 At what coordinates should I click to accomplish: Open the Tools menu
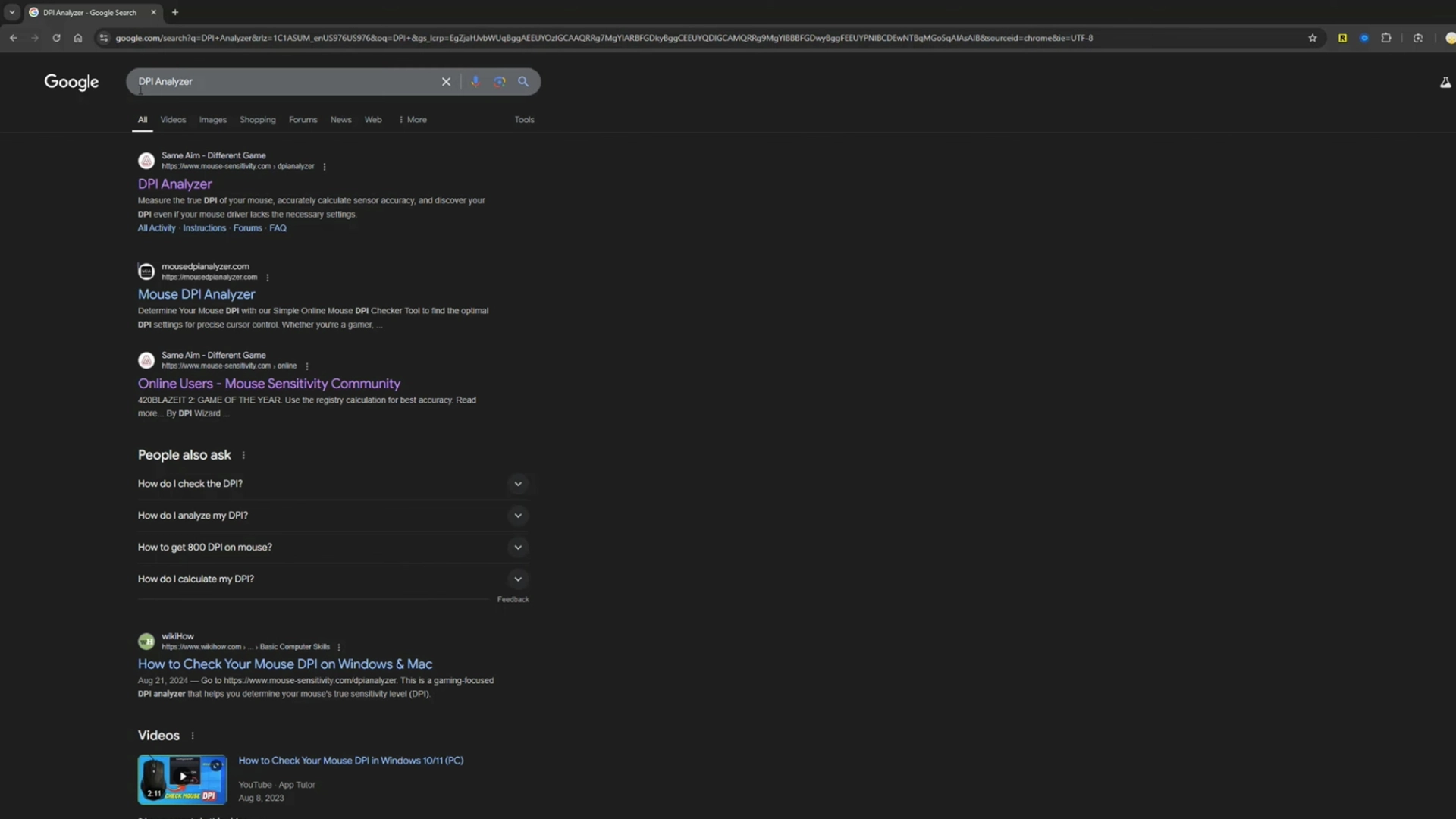click(524, 120)
